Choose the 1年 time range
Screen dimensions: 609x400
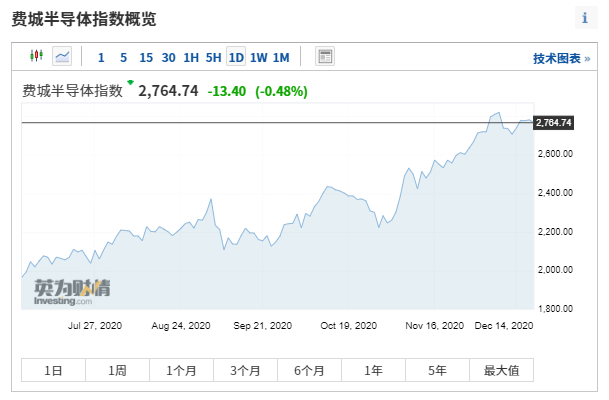pos(374,370)
